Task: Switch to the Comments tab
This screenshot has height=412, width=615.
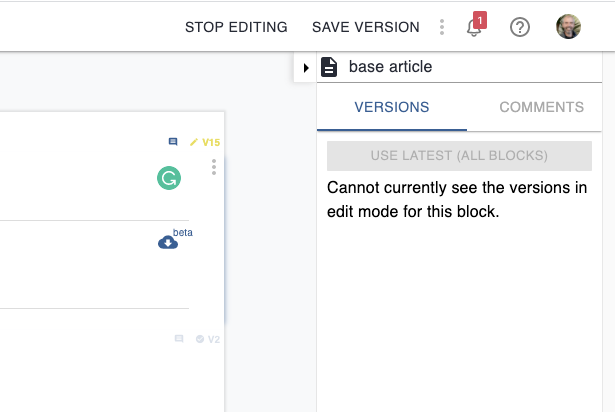Action: coord(542,107)
